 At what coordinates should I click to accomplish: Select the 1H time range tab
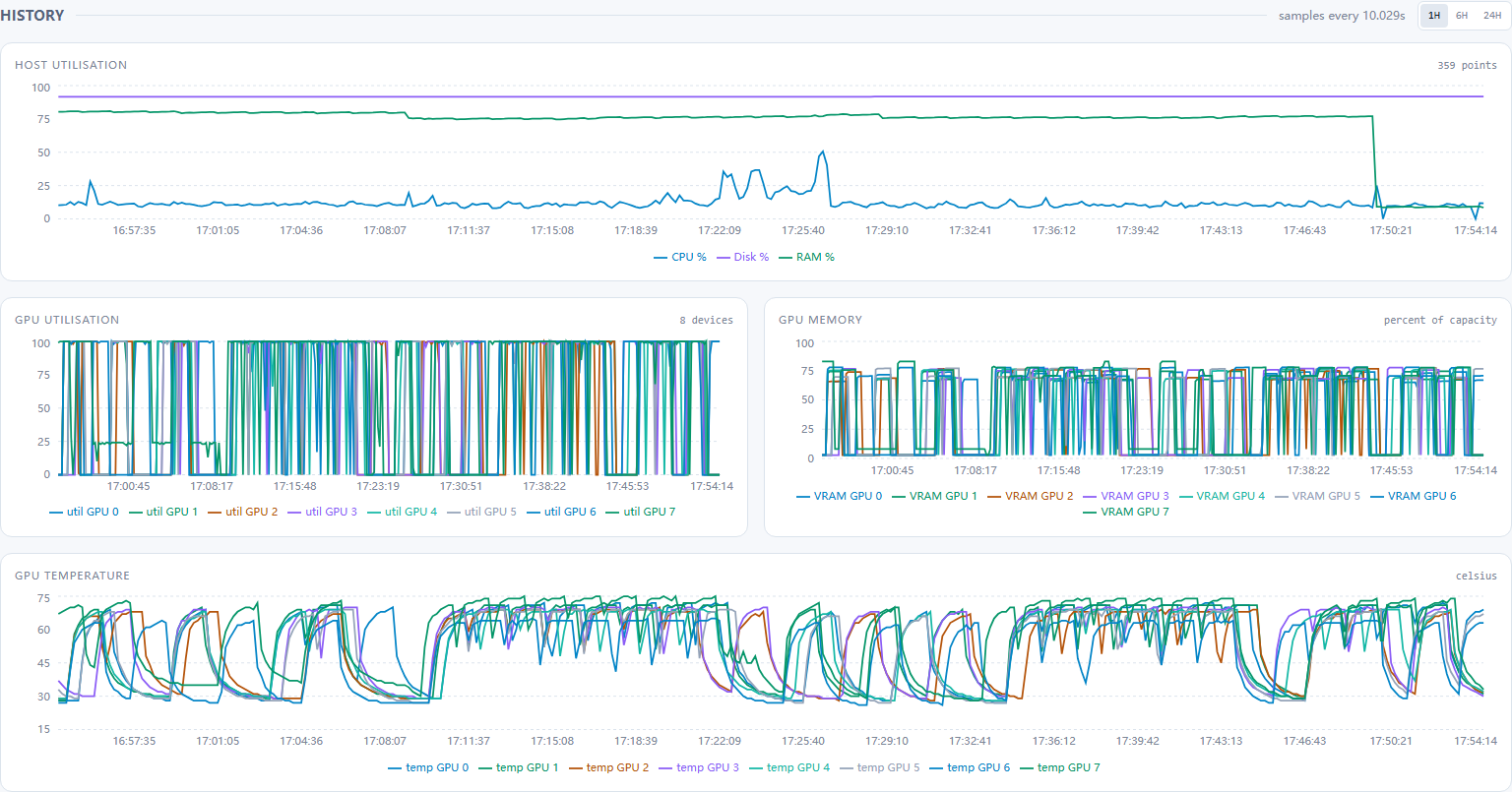pyautogui.click(x=1434, y=16)
